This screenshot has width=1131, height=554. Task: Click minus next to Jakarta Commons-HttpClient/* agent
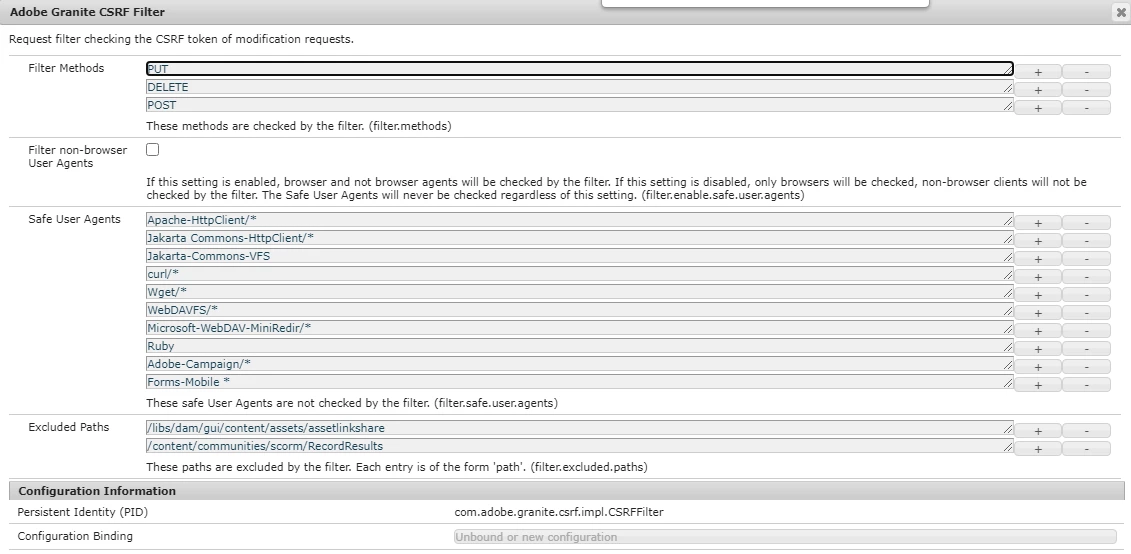point(1086,240)
